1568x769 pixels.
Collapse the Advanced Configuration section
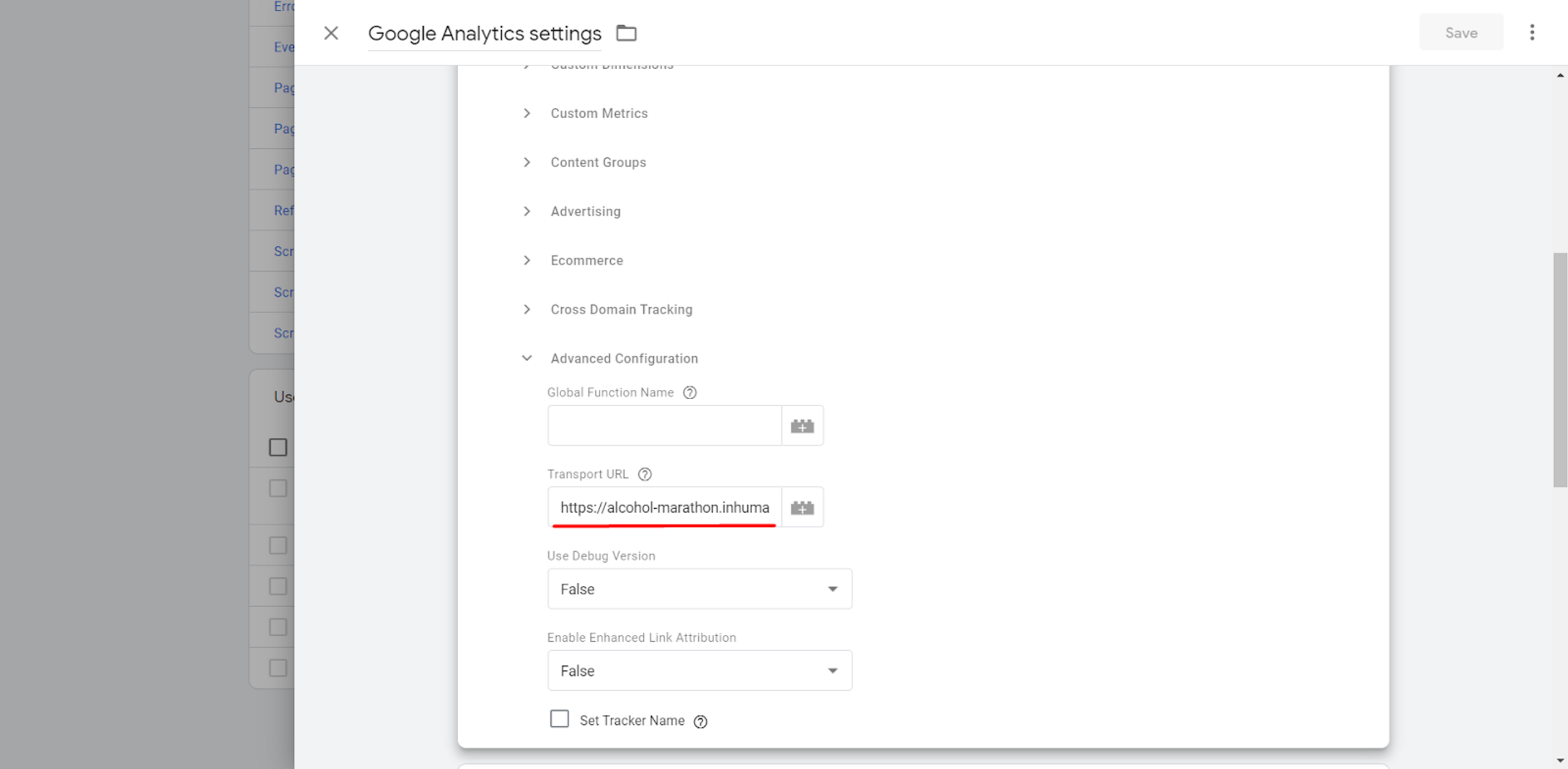pos(527,358)
